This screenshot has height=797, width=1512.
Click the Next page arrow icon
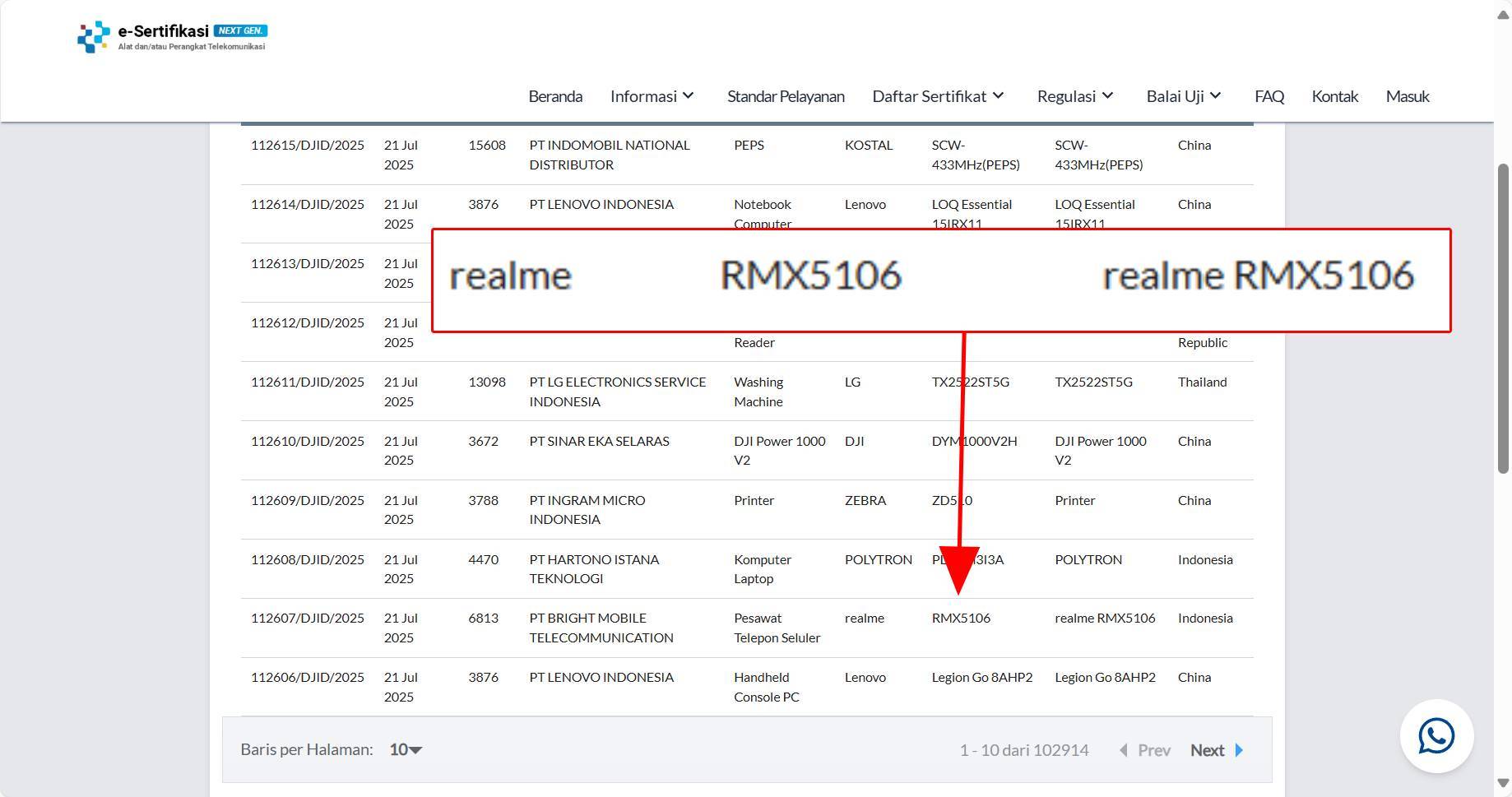click(x=1239, y=750)
